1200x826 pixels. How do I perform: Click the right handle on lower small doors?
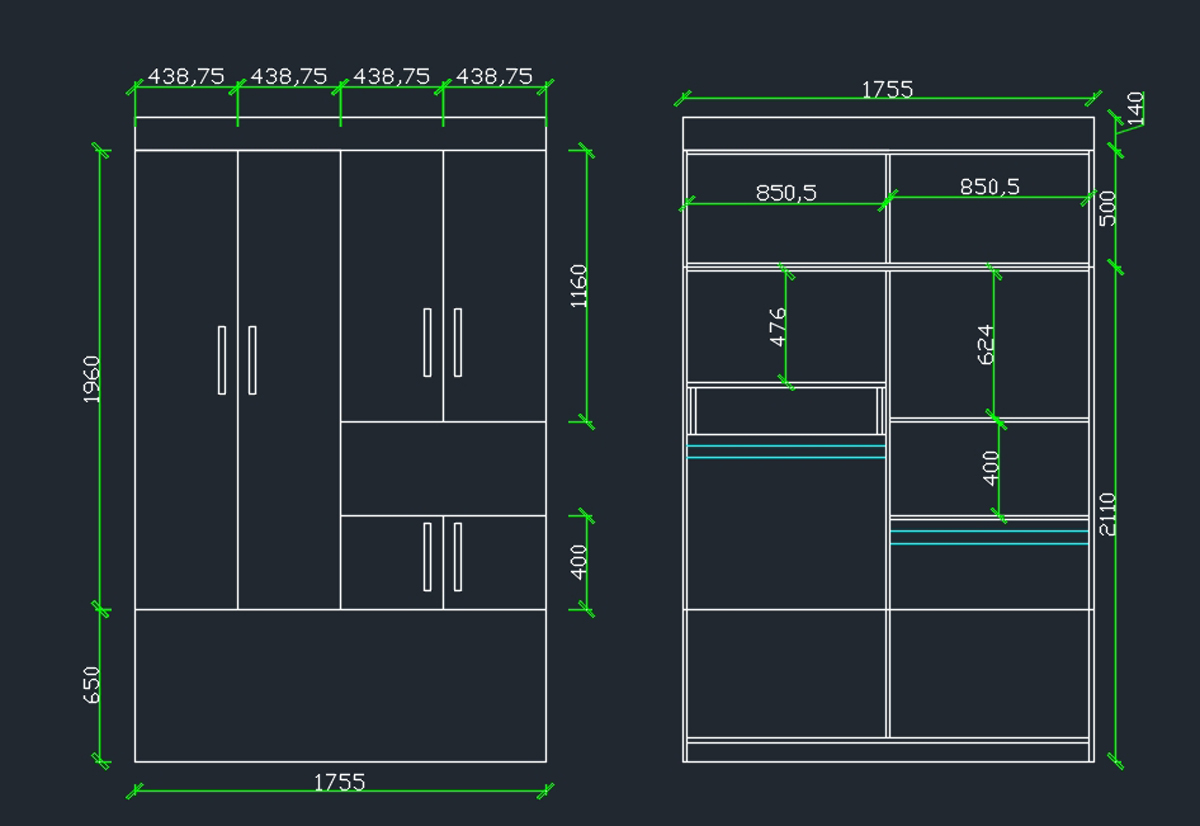click(x=458, y=556)
